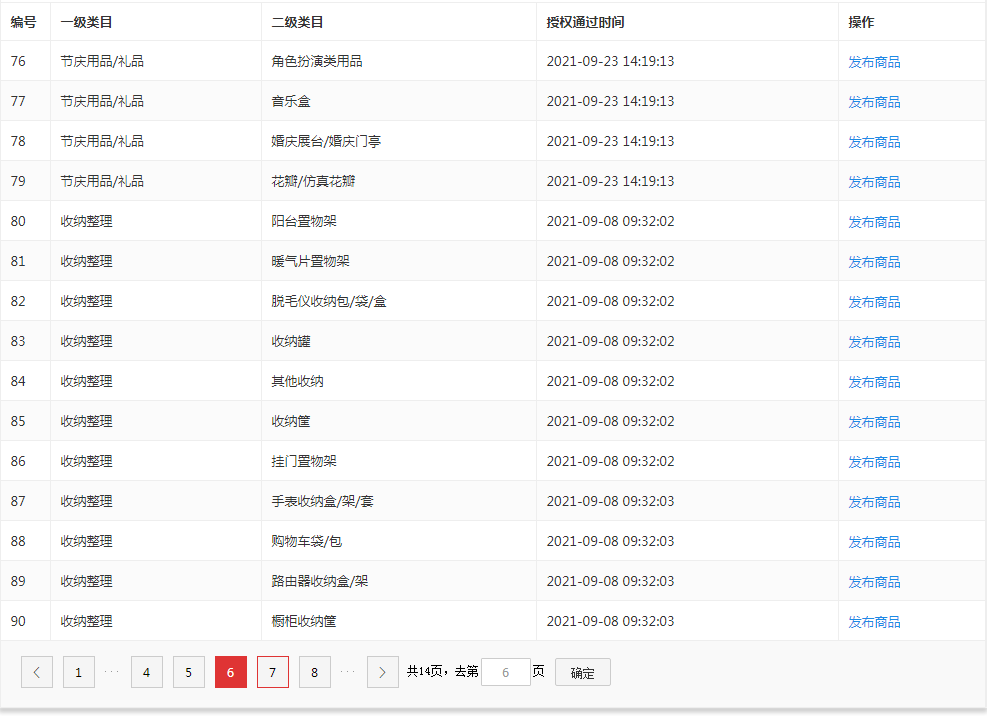Confirm page jump with 确定 button
Image resolution: width=987 pixels, height=716 pixels.
[582, 673]
